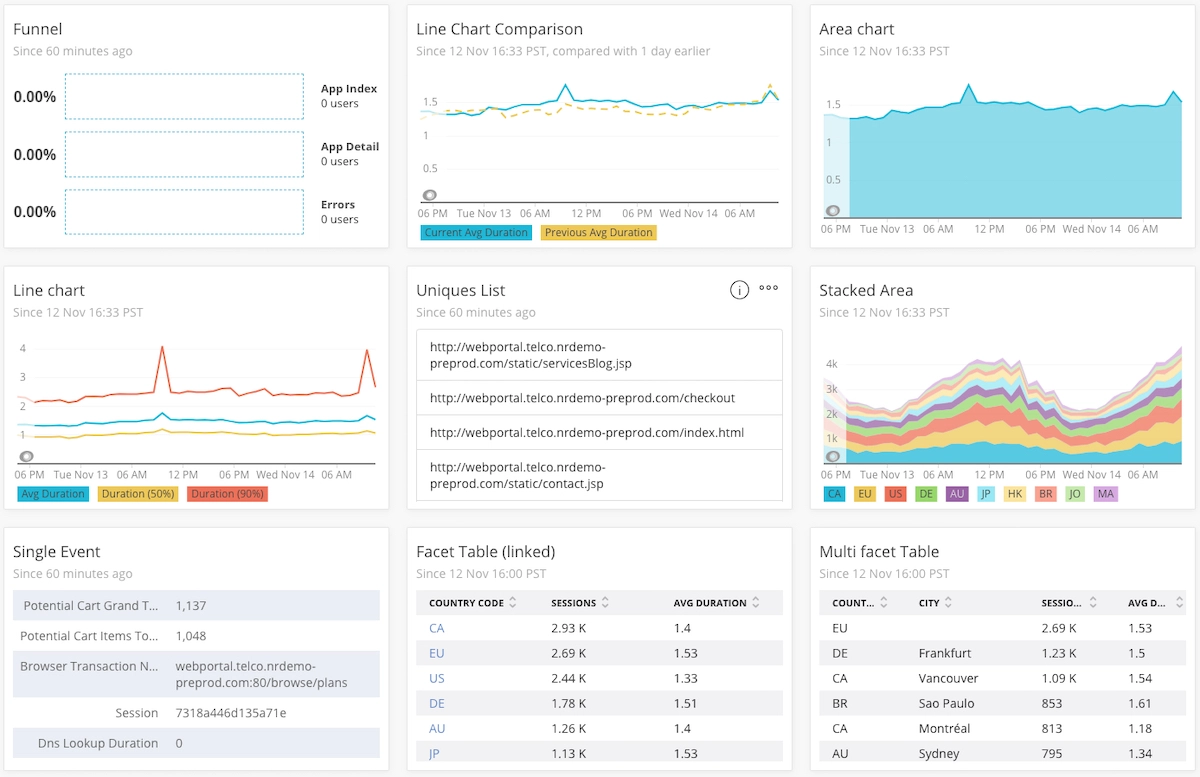This screenshot has height=777, width=1200.
Task: Click the 1.78 K sessions cell
Action: point(569,703)
